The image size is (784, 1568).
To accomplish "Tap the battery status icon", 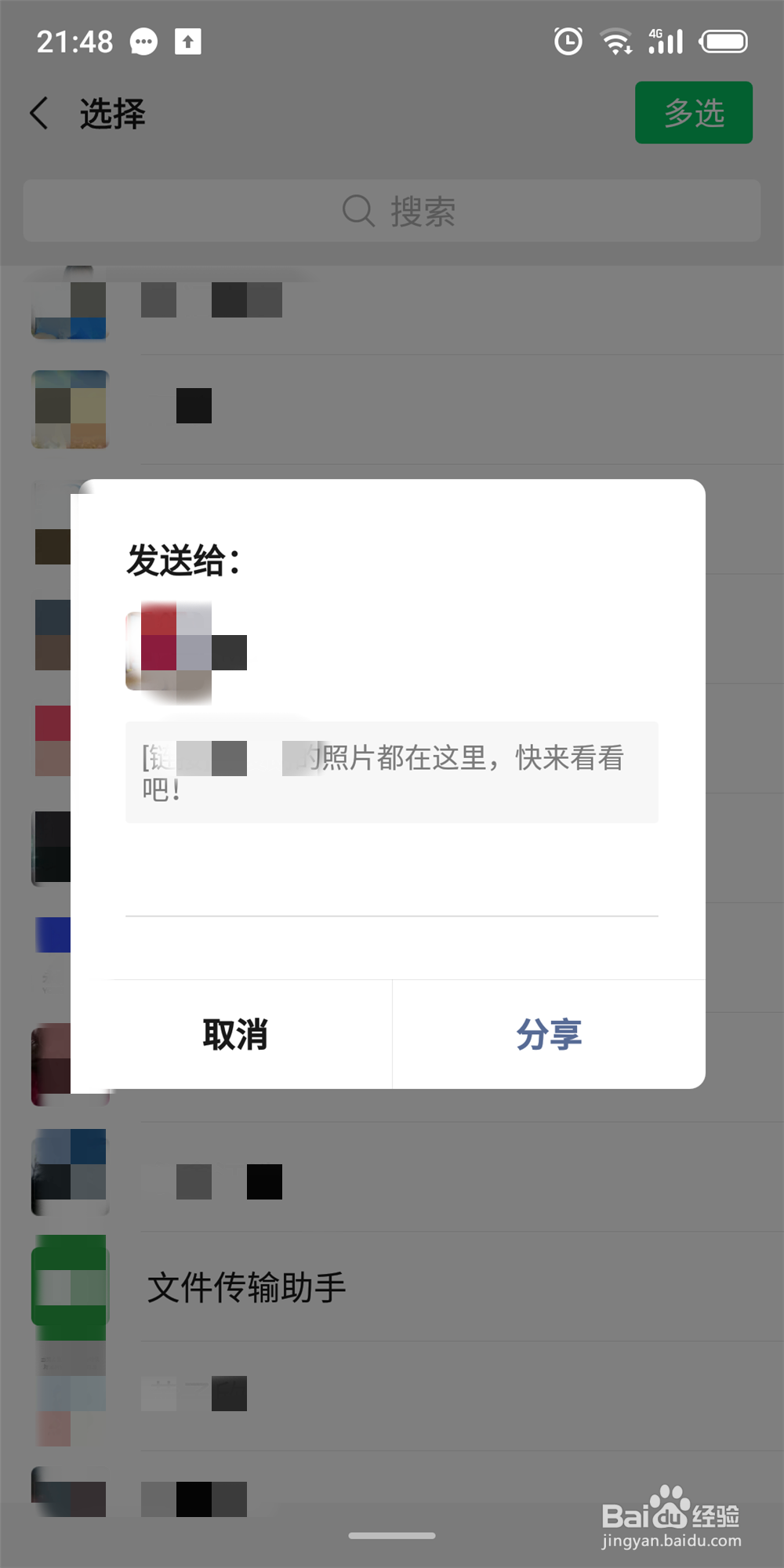I will tap(724, 41).
